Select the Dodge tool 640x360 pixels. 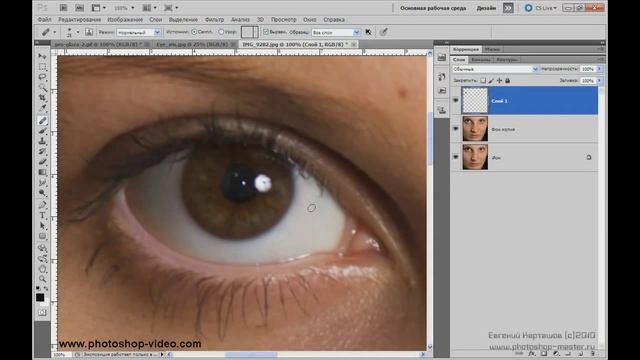click(x=42, y=193)
